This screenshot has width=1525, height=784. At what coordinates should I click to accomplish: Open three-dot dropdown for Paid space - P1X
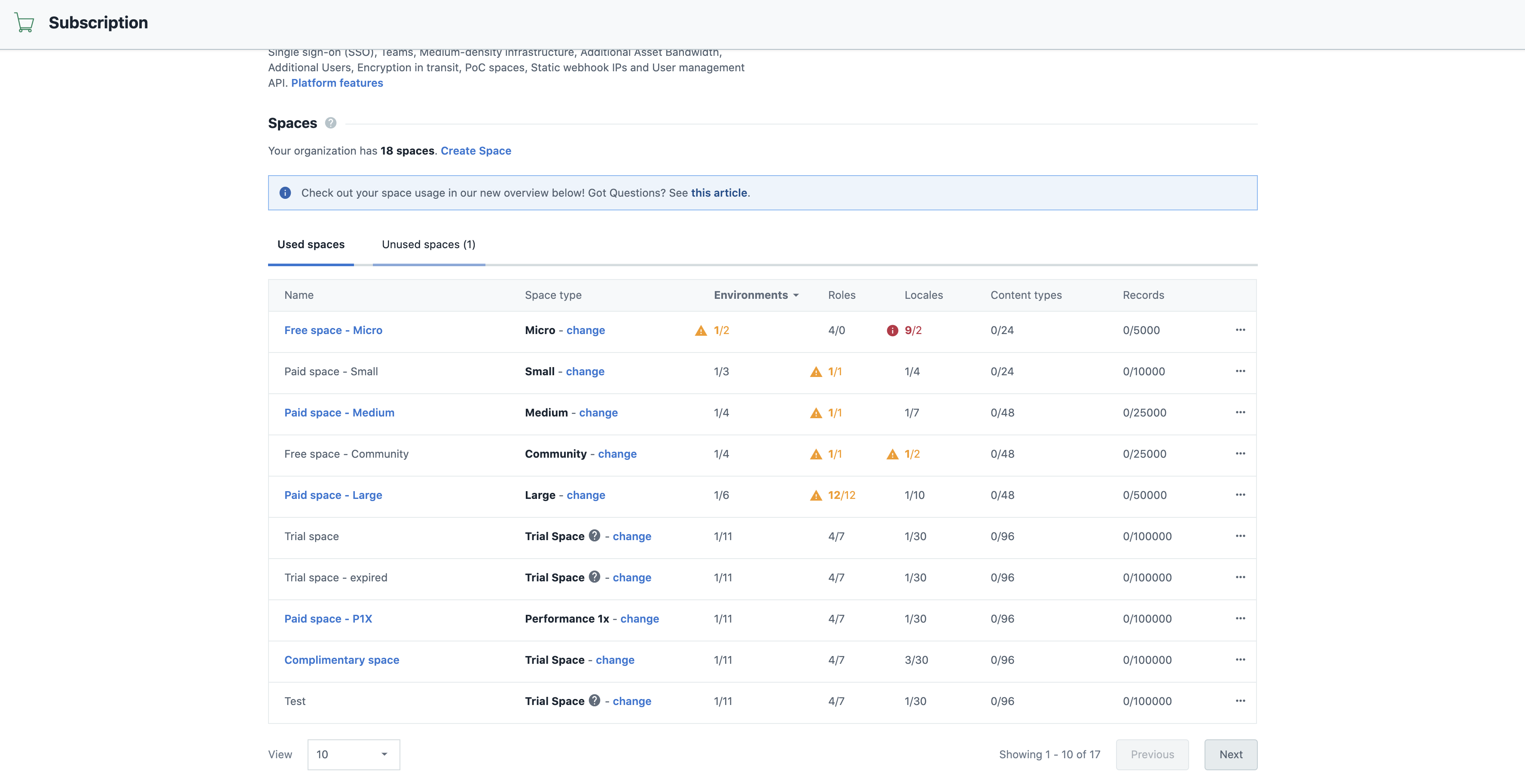pos(1240,618)
